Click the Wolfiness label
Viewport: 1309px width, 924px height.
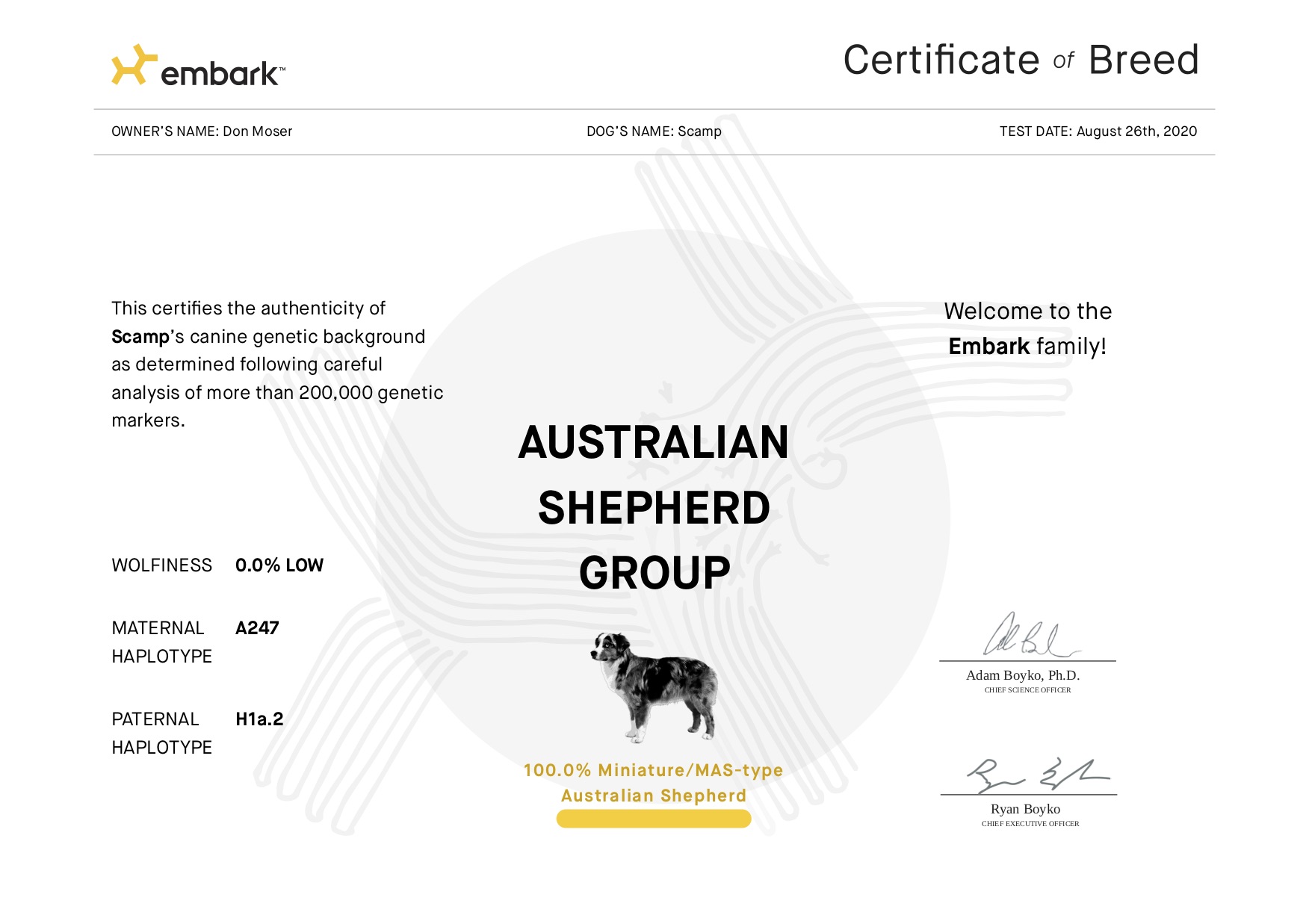(x=161, y=565)
